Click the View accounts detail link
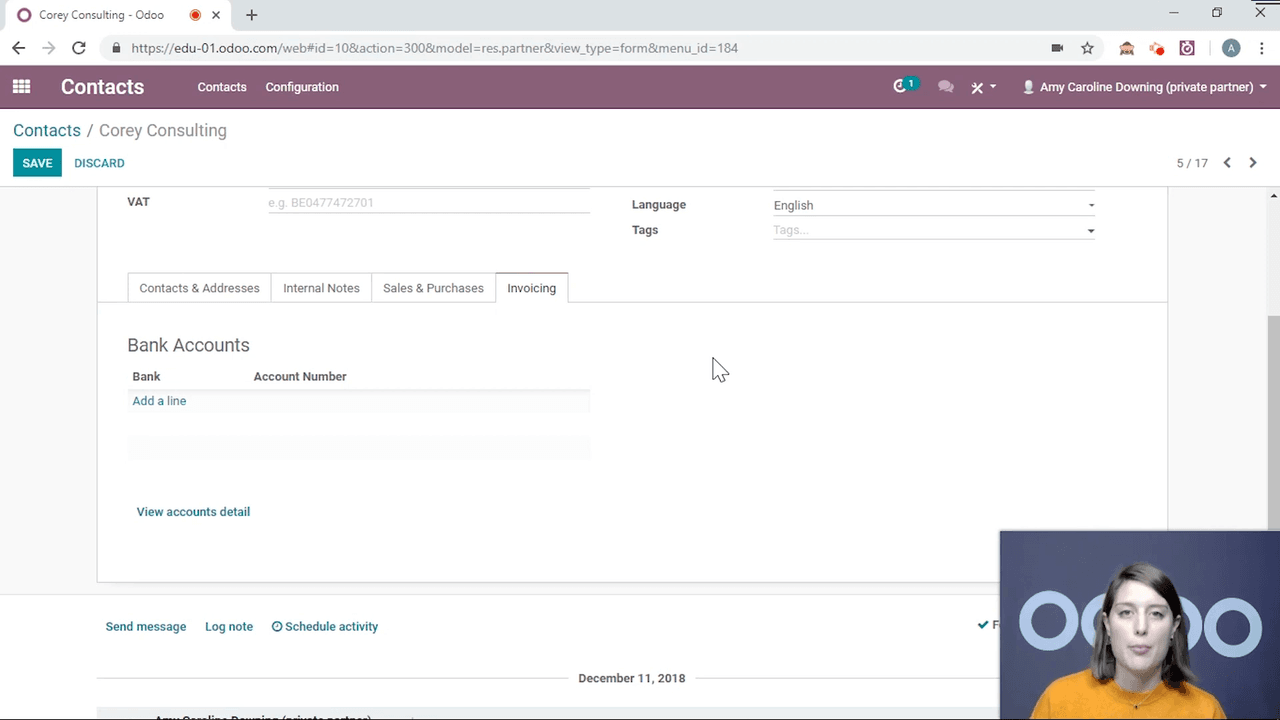This screenshot has height=720, width=1280. coord(193,511)
